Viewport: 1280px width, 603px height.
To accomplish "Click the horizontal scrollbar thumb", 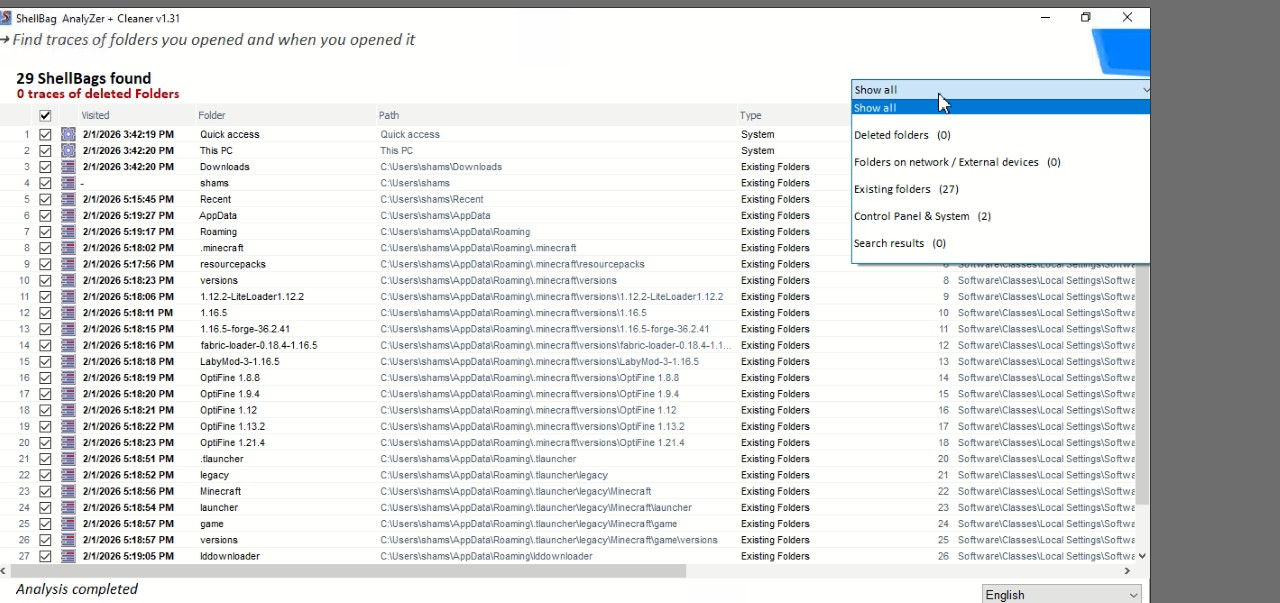I will click(350, 571).
